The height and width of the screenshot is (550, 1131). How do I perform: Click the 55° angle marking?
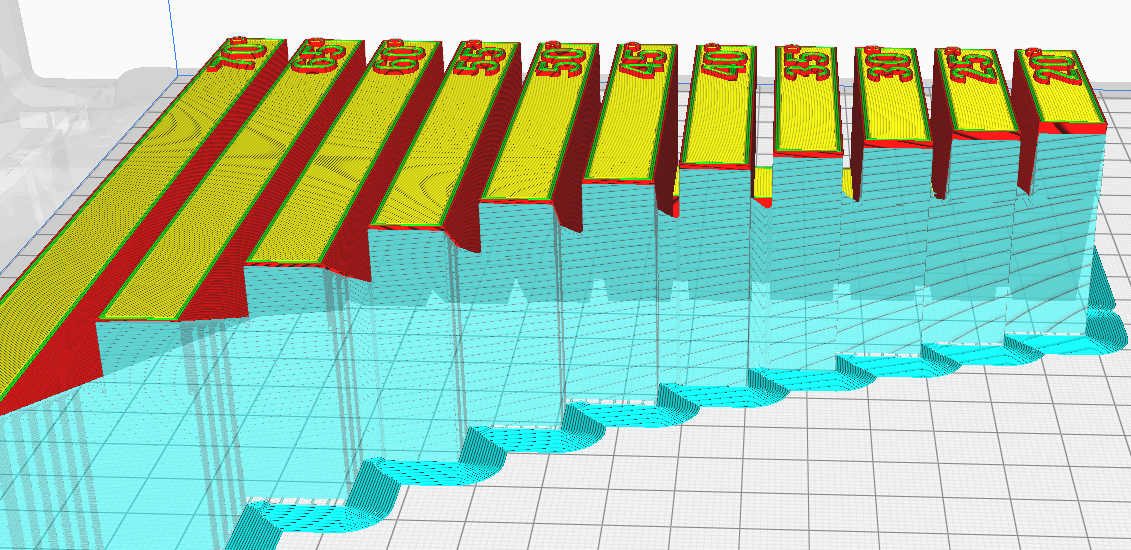pyautogui.click(x=480, y=57)
